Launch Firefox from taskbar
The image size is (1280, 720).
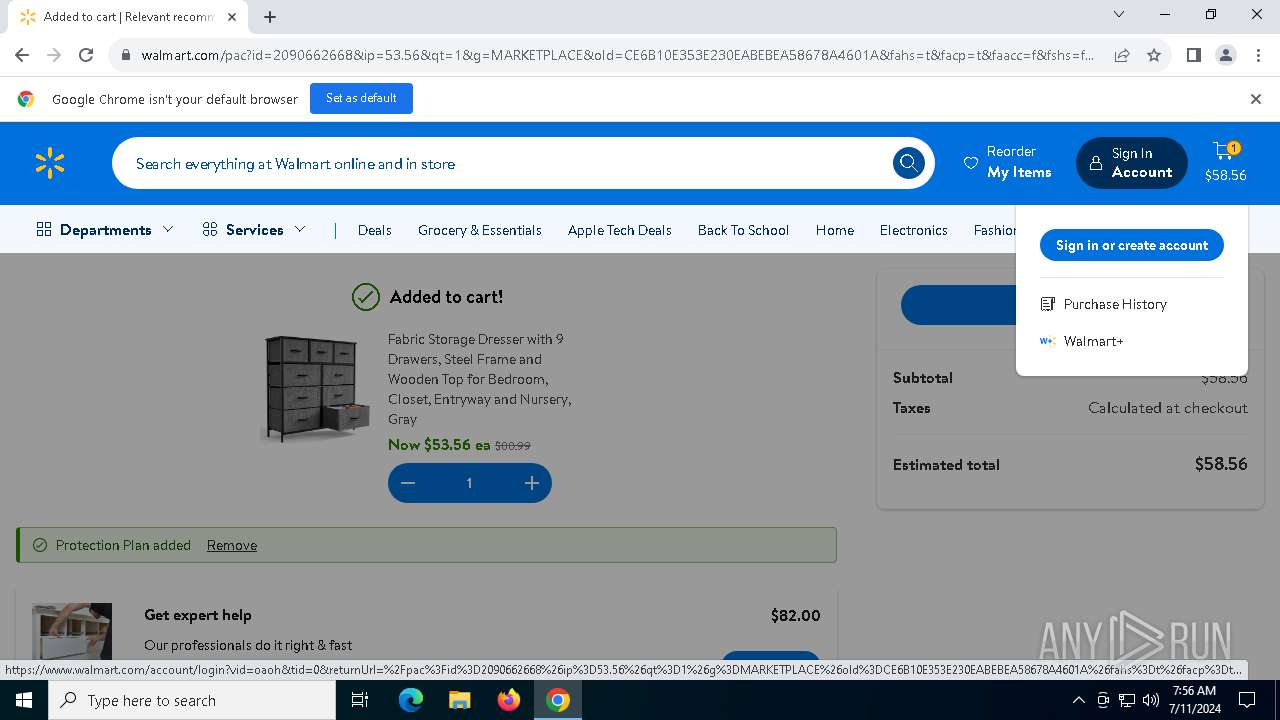(x=508, y=700)
